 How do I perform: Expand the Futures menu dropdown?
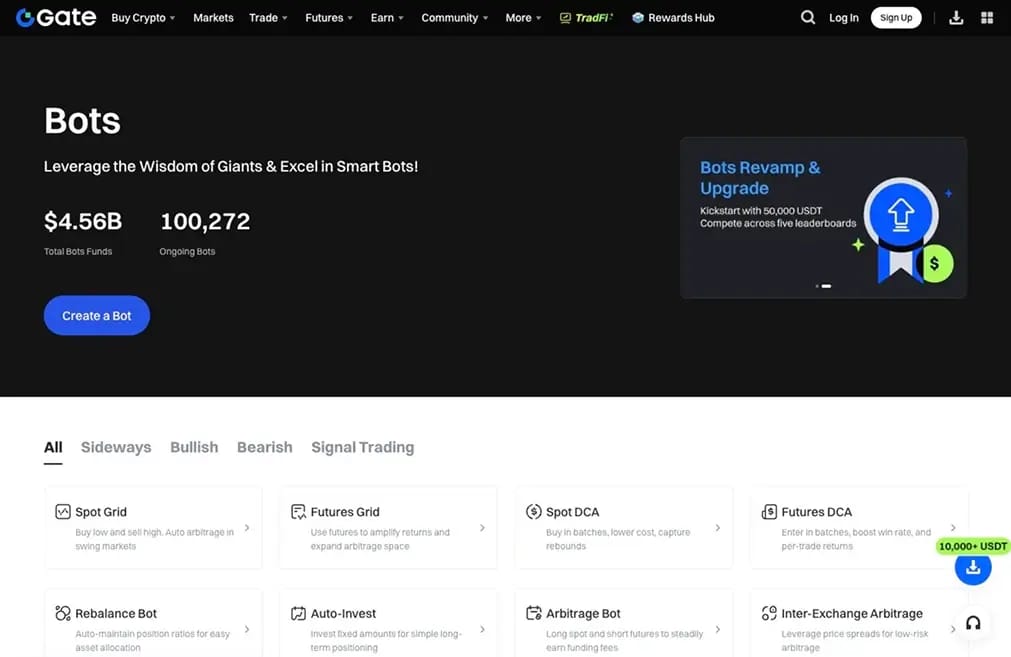click(x=329, y=18)
